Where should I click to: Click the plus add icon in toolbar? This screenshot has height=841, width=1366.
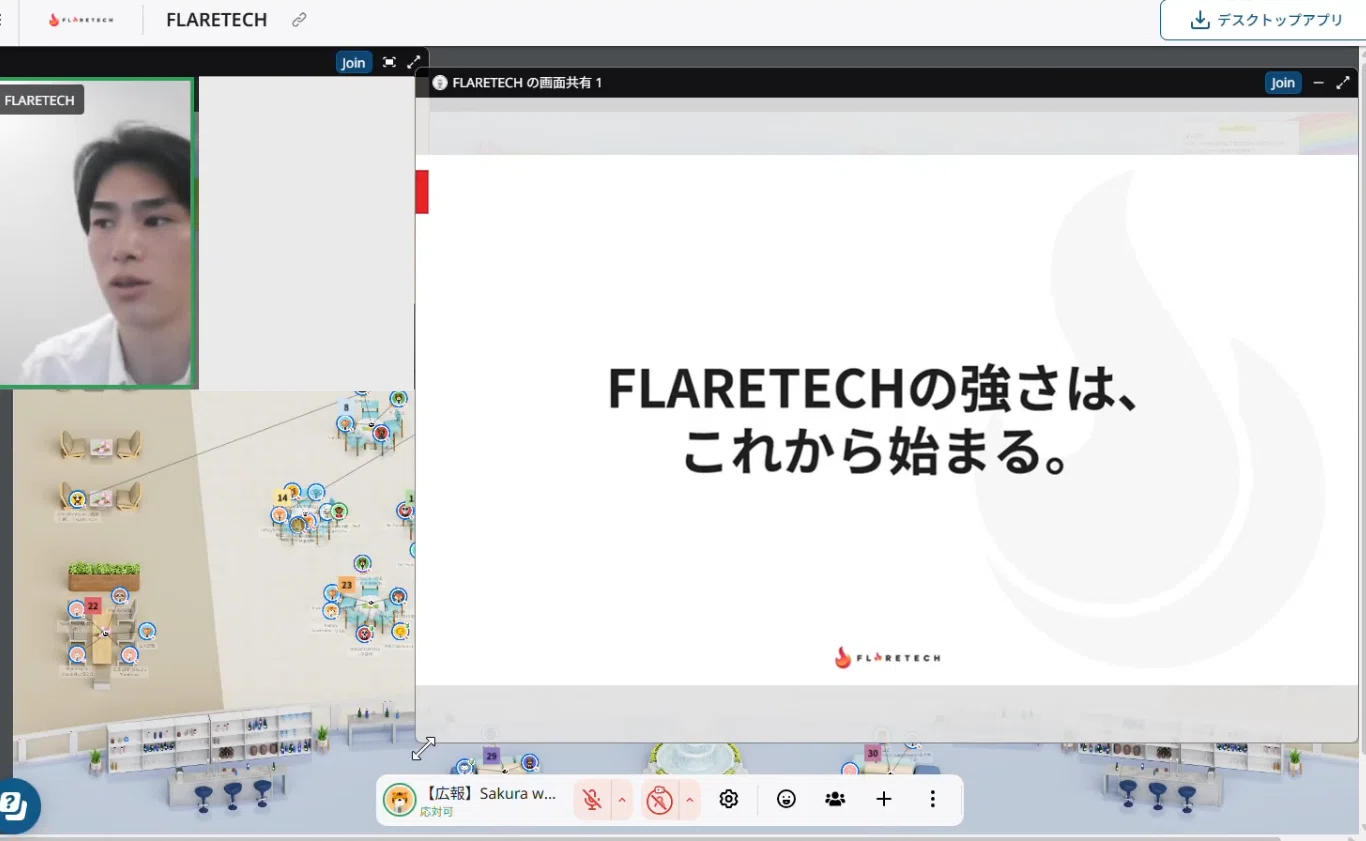[x=883, y=799]
